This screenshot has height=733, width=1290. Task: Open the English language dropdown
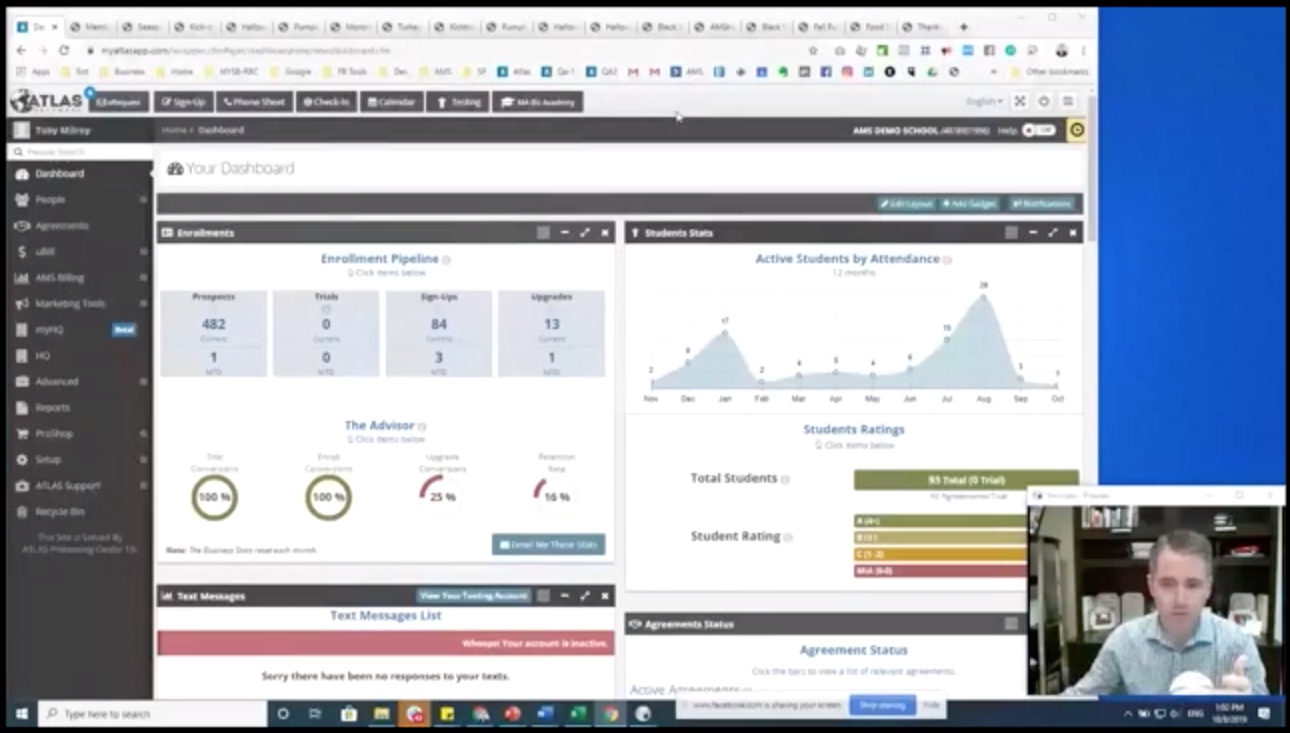click(984, 102)
